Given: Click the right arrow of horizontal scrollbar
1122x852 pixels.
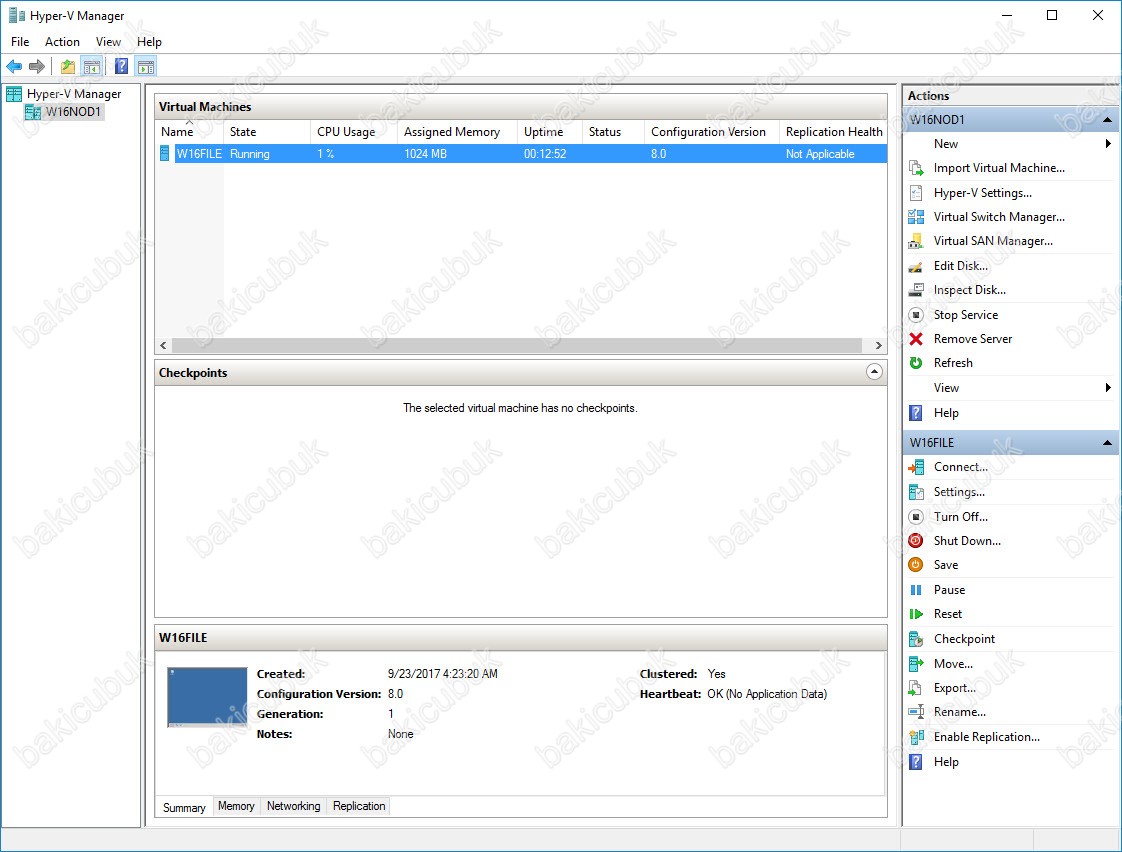Looking at the screenshot, I should (879, 346).
